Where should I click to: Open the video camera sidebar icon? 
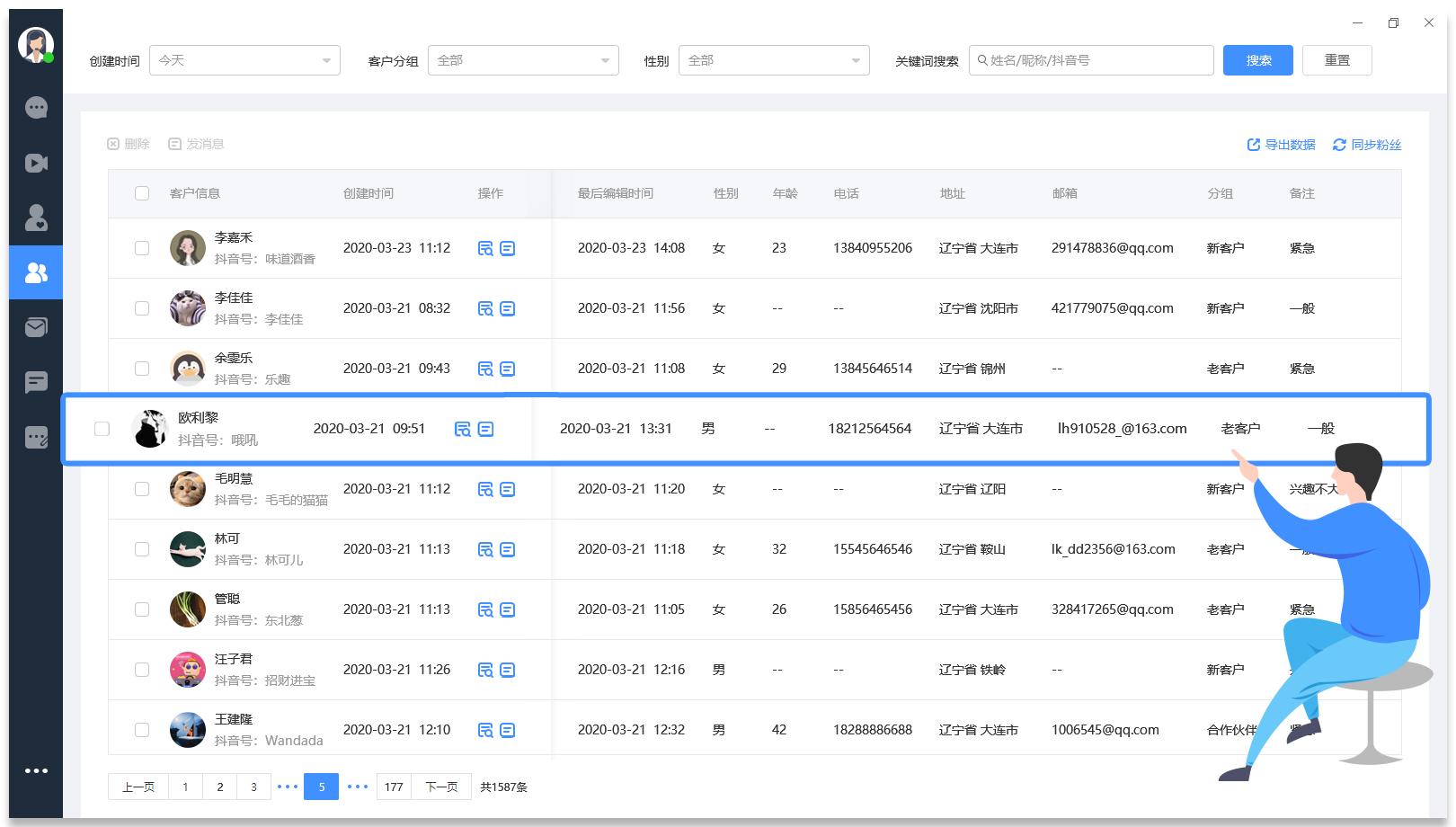(x=36, y=163)
